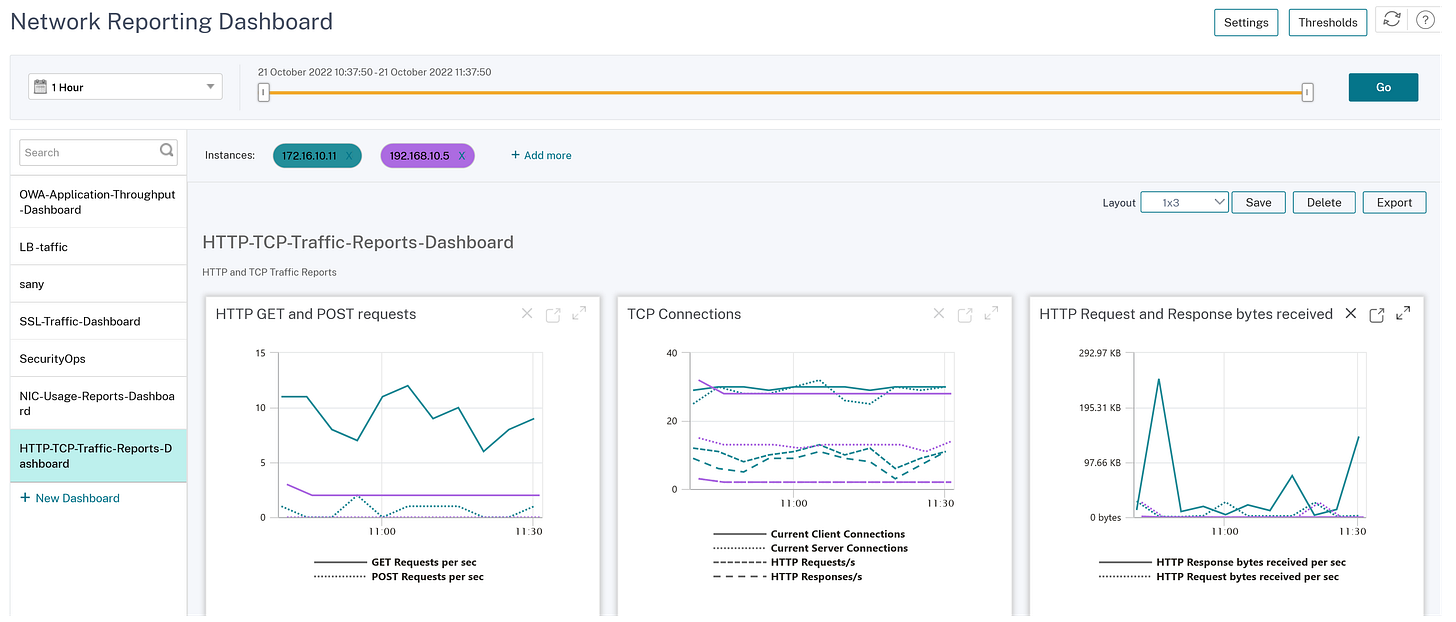The width and height of the screenshot is (1456, 622).
Task: Remove instance 172.16.10.11 with its X
Action: coord(349,156)
